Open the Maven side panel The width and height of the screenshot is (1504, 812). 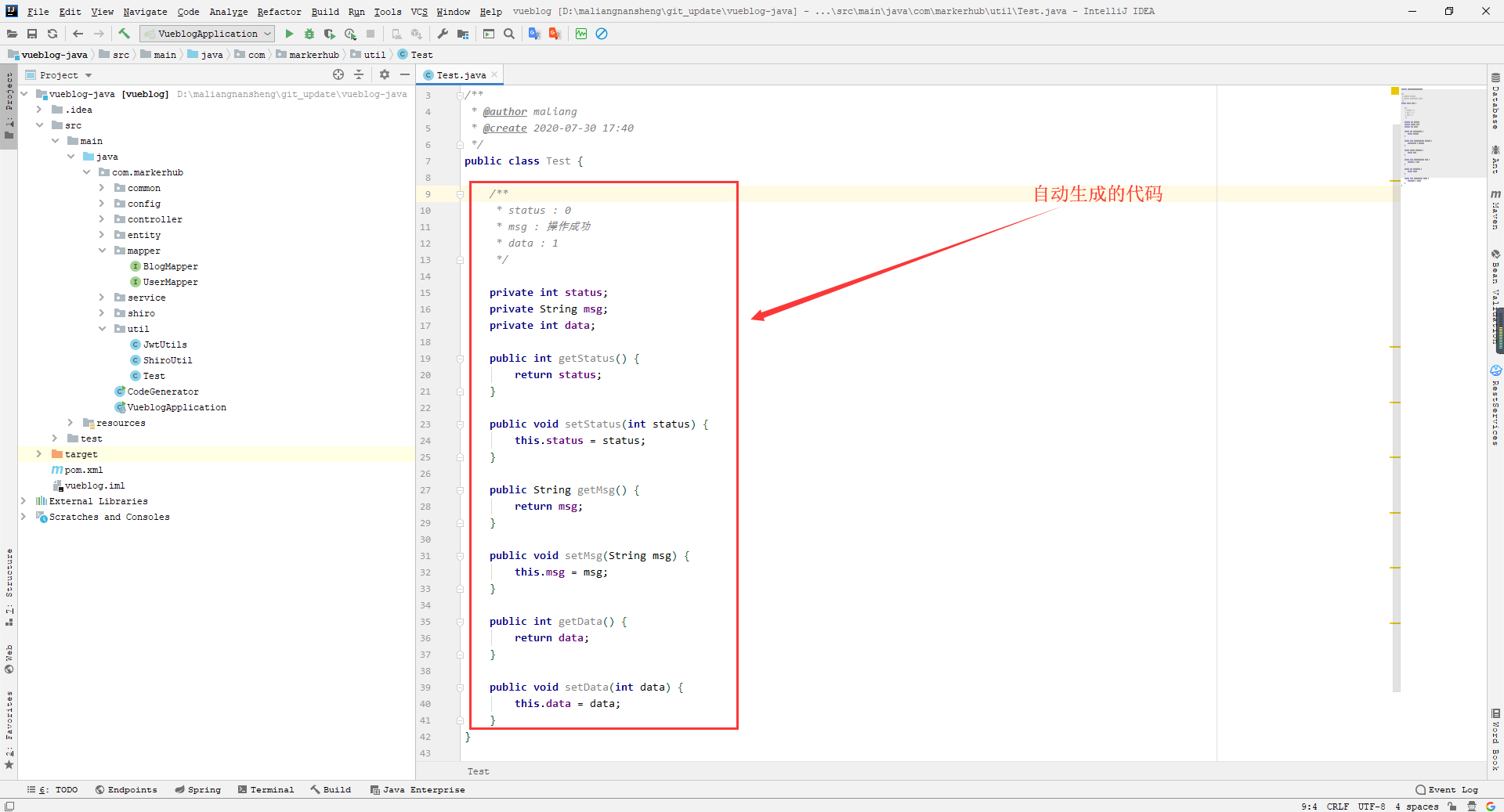(1495, 209)
